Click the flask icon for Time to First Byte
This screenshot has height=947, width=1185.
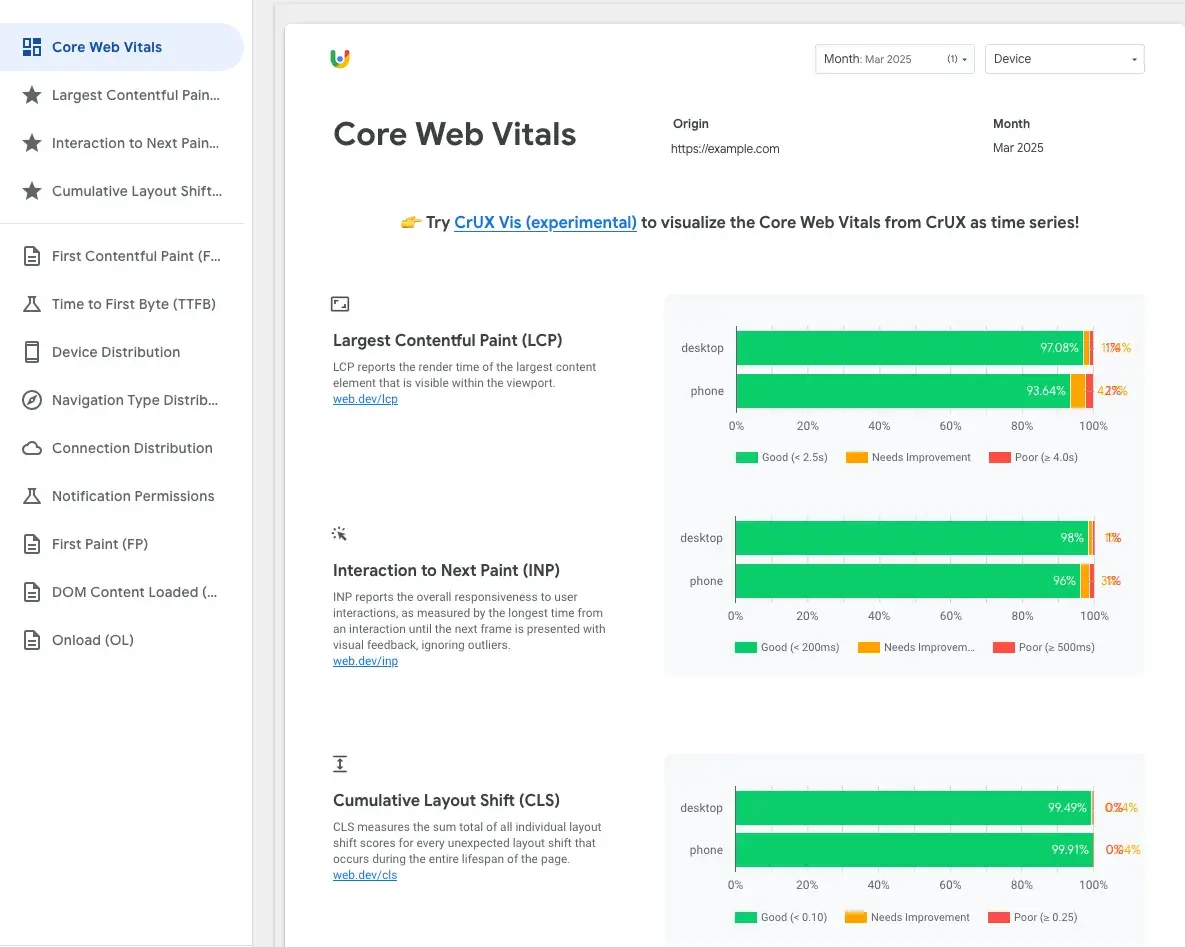point(32,304)
